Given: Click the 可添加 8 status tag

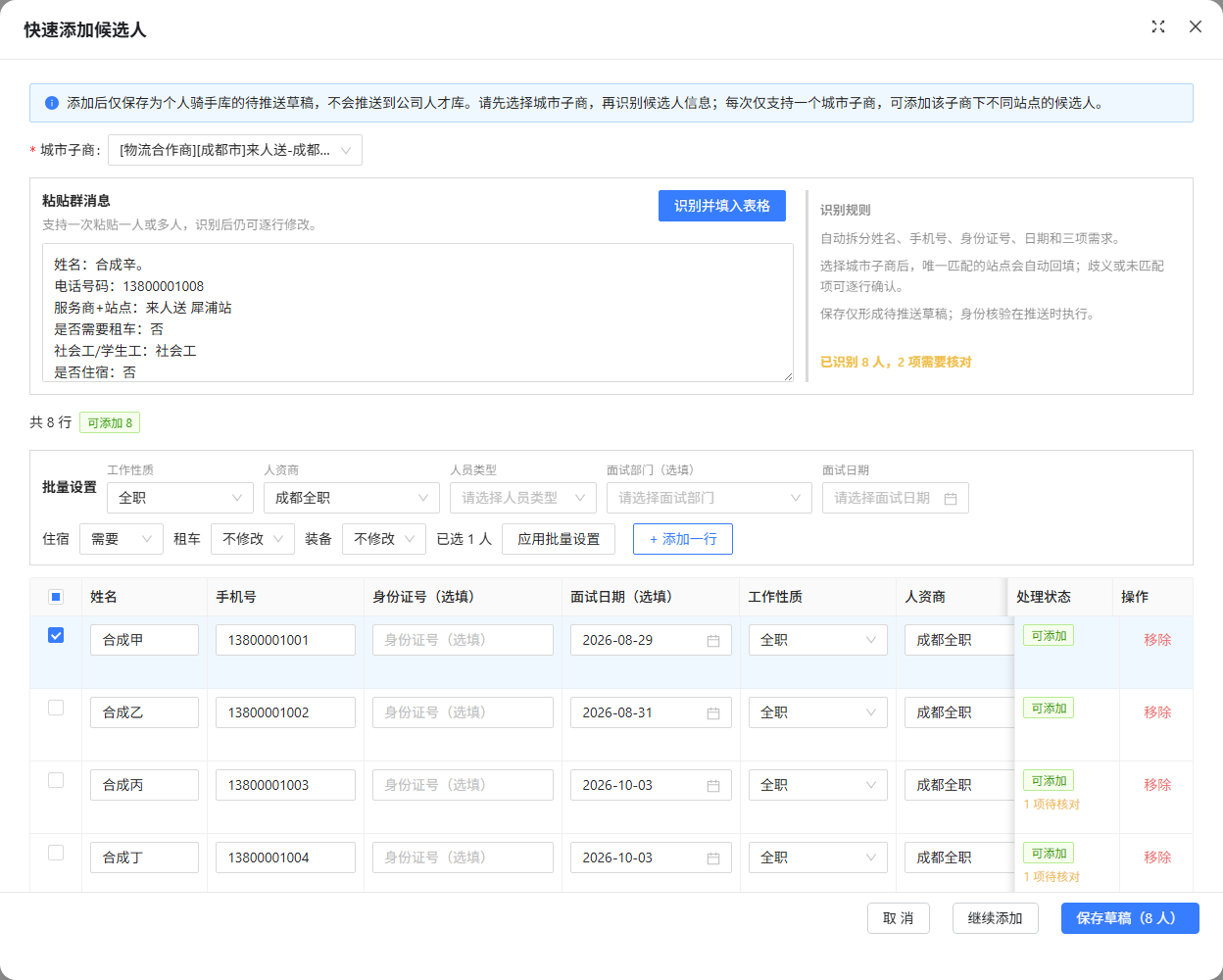Looking at the screenshot, I should click(x=110, y=422).
